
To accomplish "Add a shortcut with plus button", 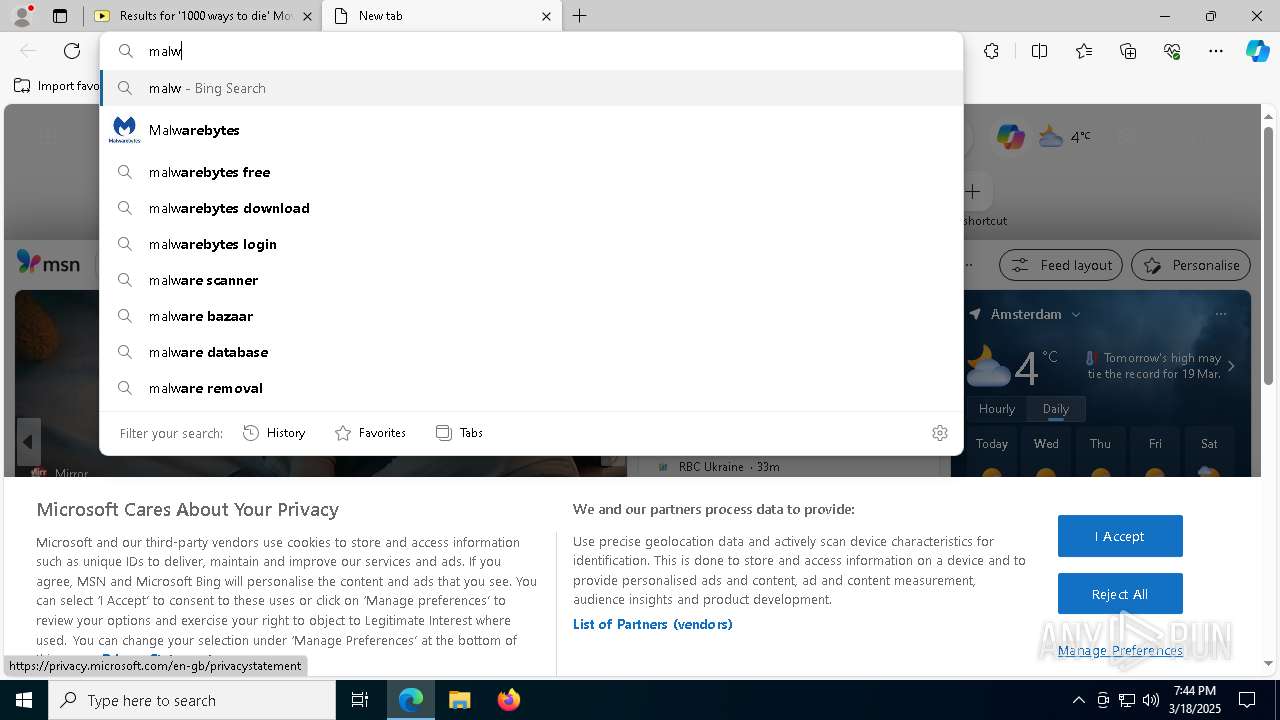I will [973, 191].
